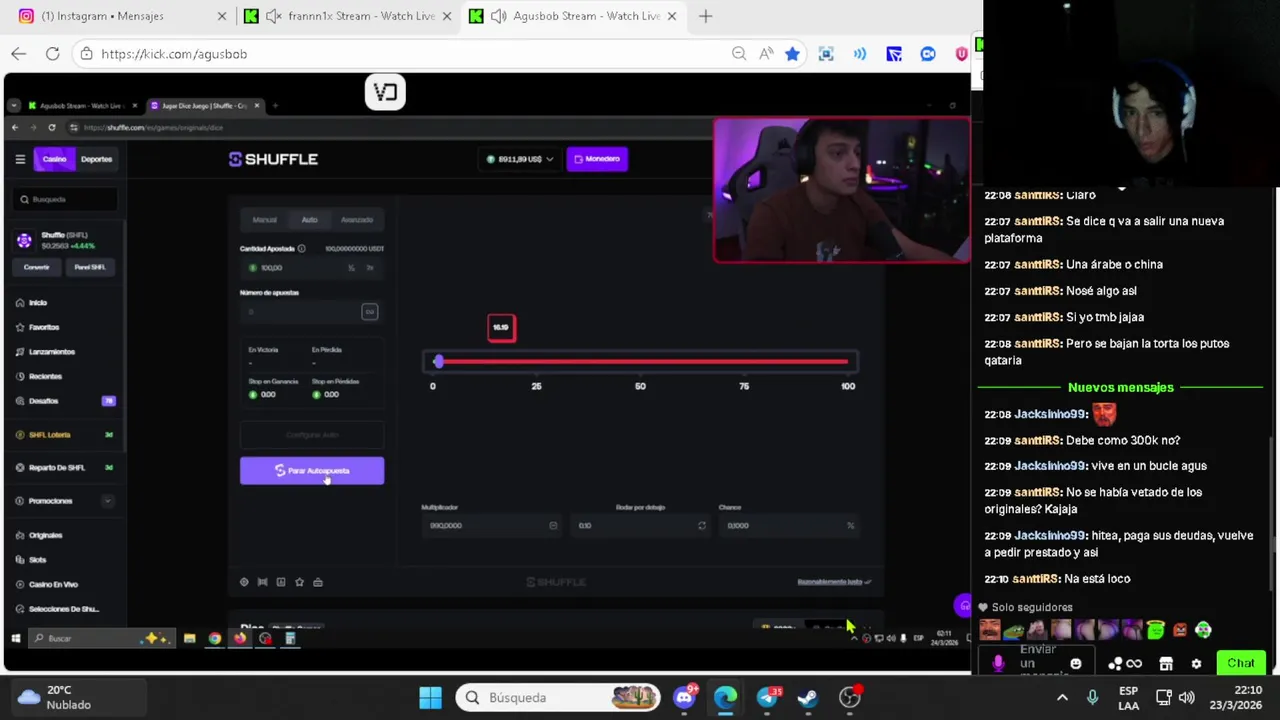
Task: Unmute the frannn1x Stream tab audio icon
Action: click(x=272, y=16)
